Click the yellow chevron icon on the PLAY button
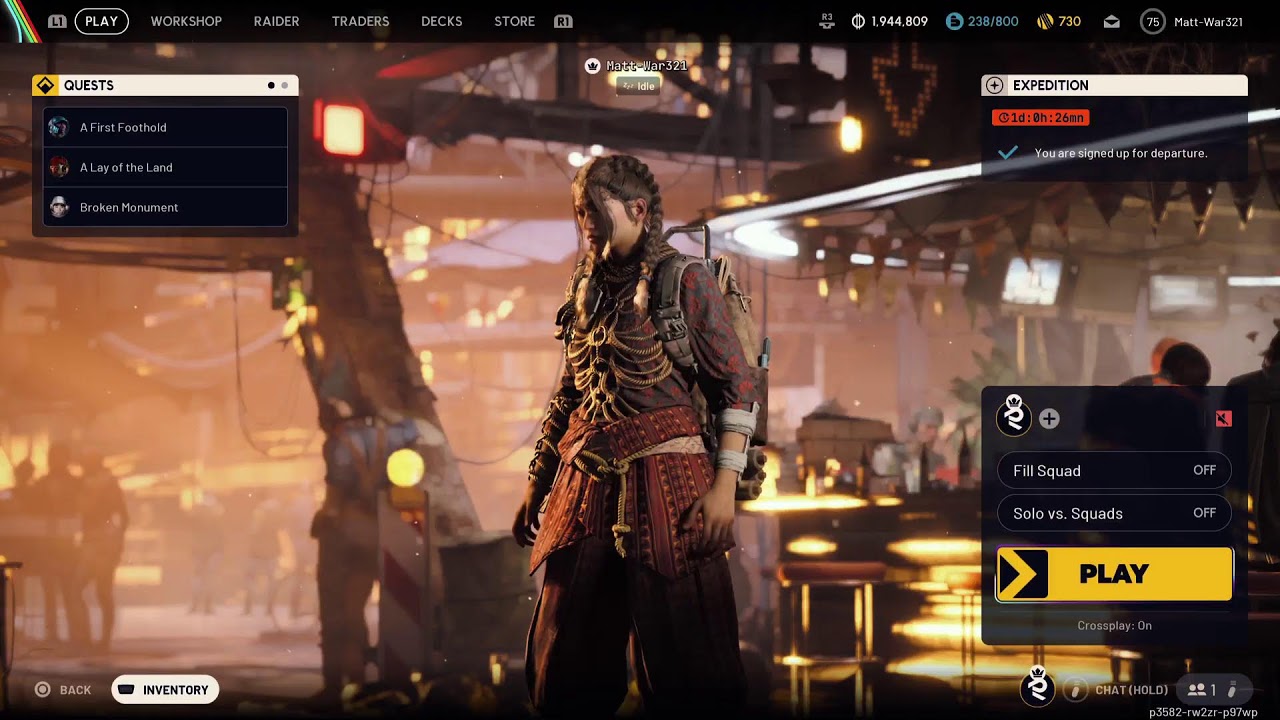Screen dimensions: 1280x720 [1022, 574]
